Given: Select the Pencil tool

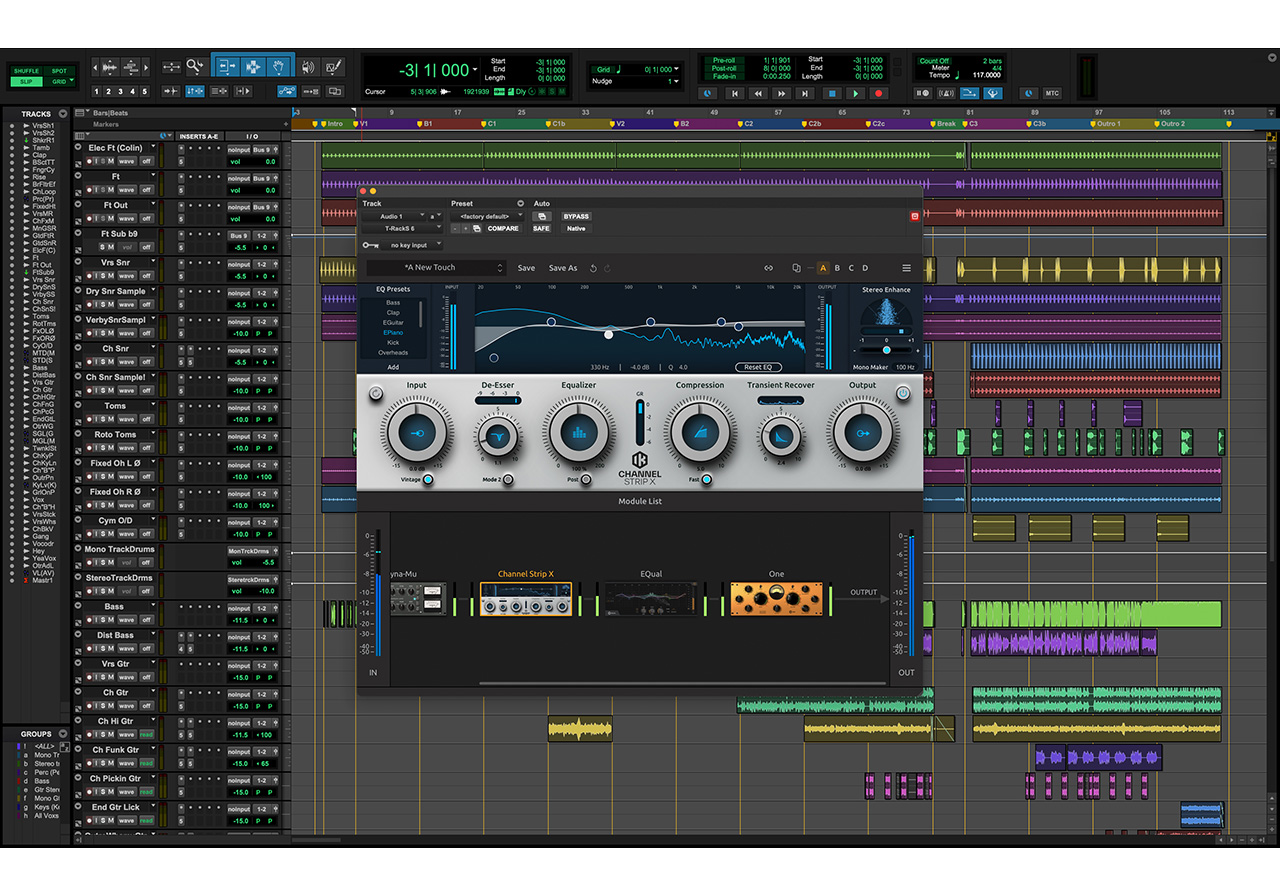Looking at the screenshot, I should click(x=334, y=67).
